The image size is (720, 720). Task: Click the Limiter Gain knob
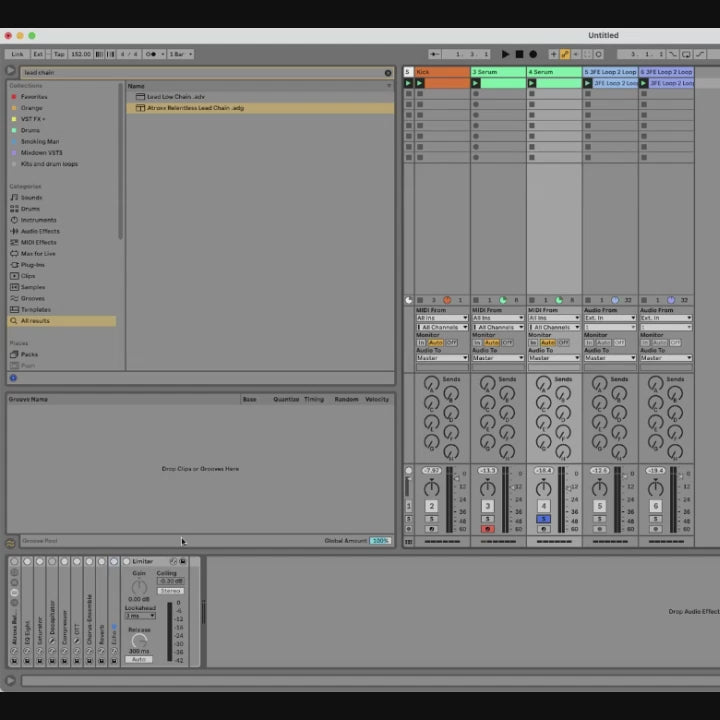tap(139, 587)
